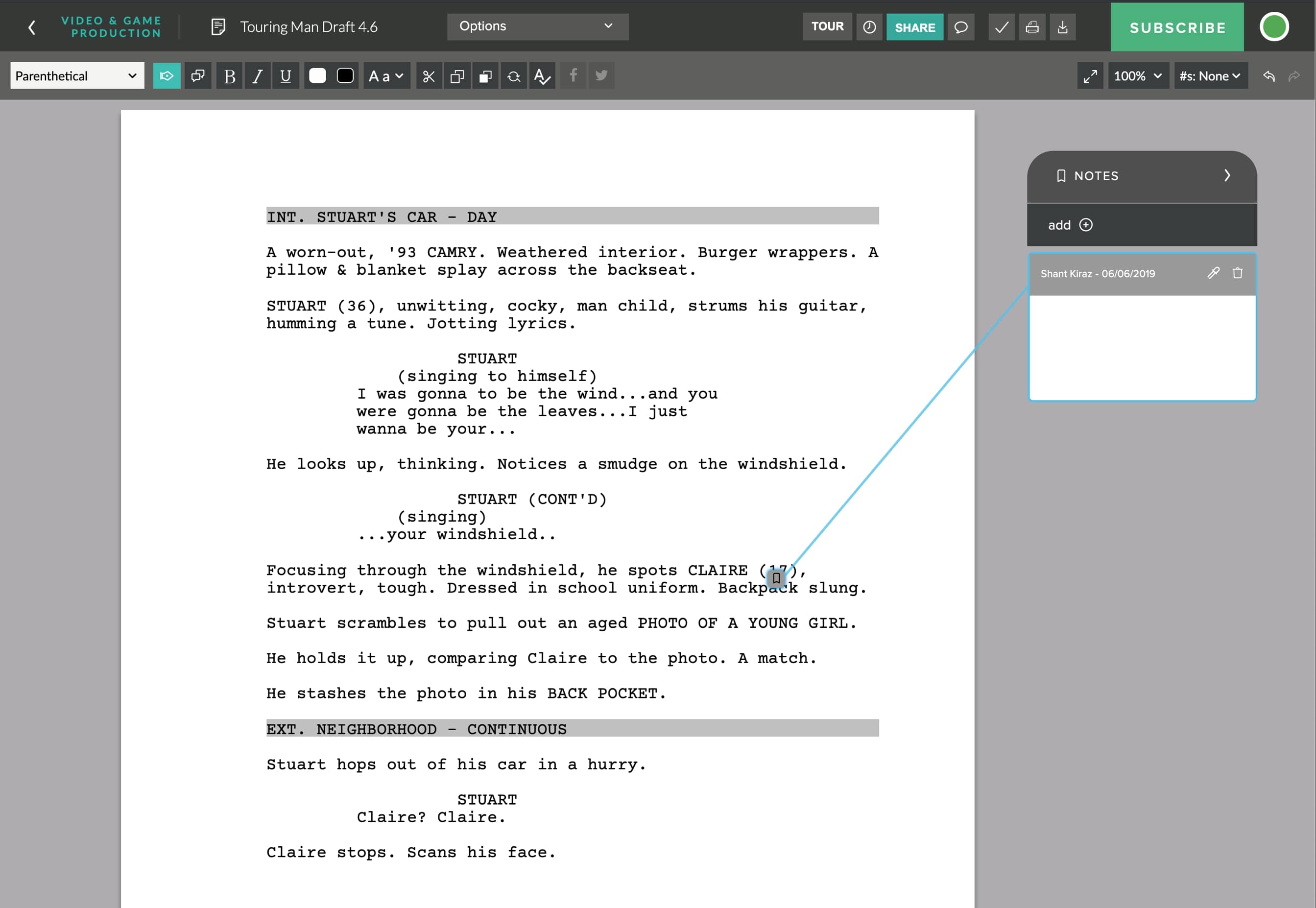The height and width of the screenshot is (908, 1316).
Task: Open the TOUR menu item
Action: [x=827, y=27]
